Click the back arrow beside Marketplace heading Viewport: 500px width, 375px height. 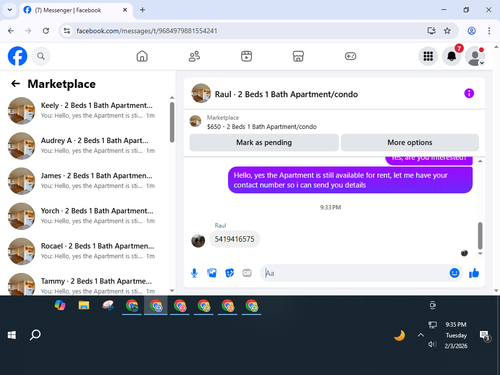[16, 84]
